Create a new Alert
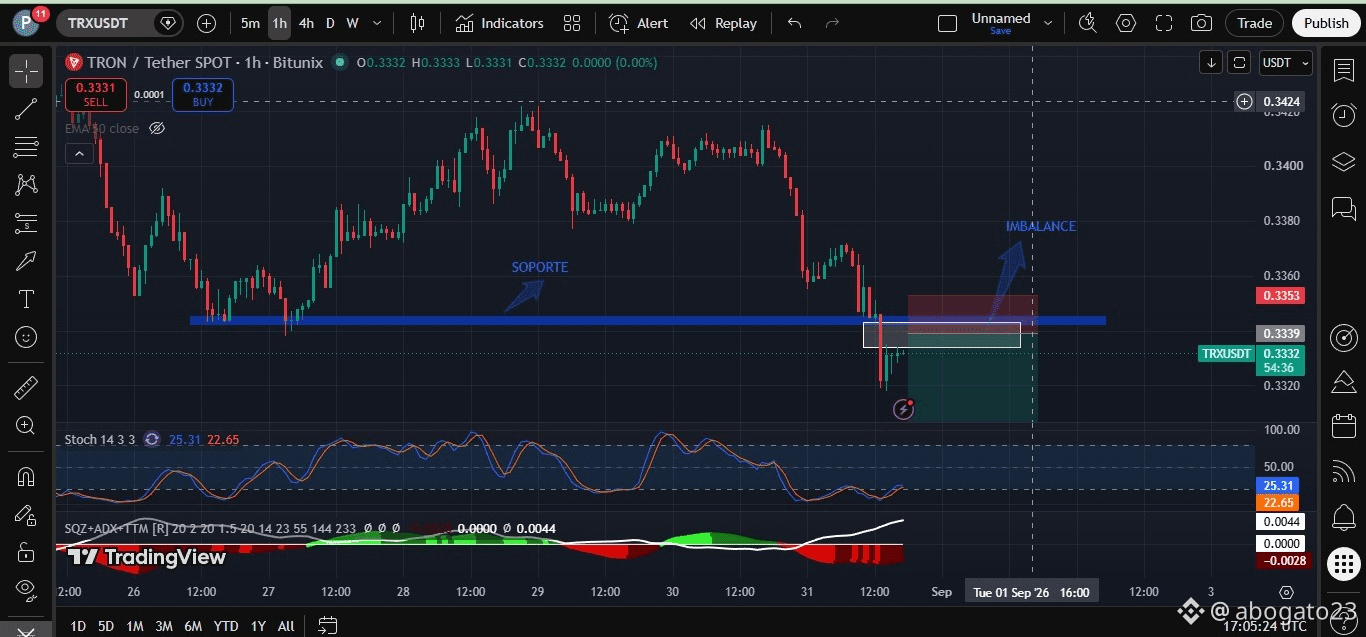The height and width of the screenshot is (637, 1366). (x=639, y=23)
